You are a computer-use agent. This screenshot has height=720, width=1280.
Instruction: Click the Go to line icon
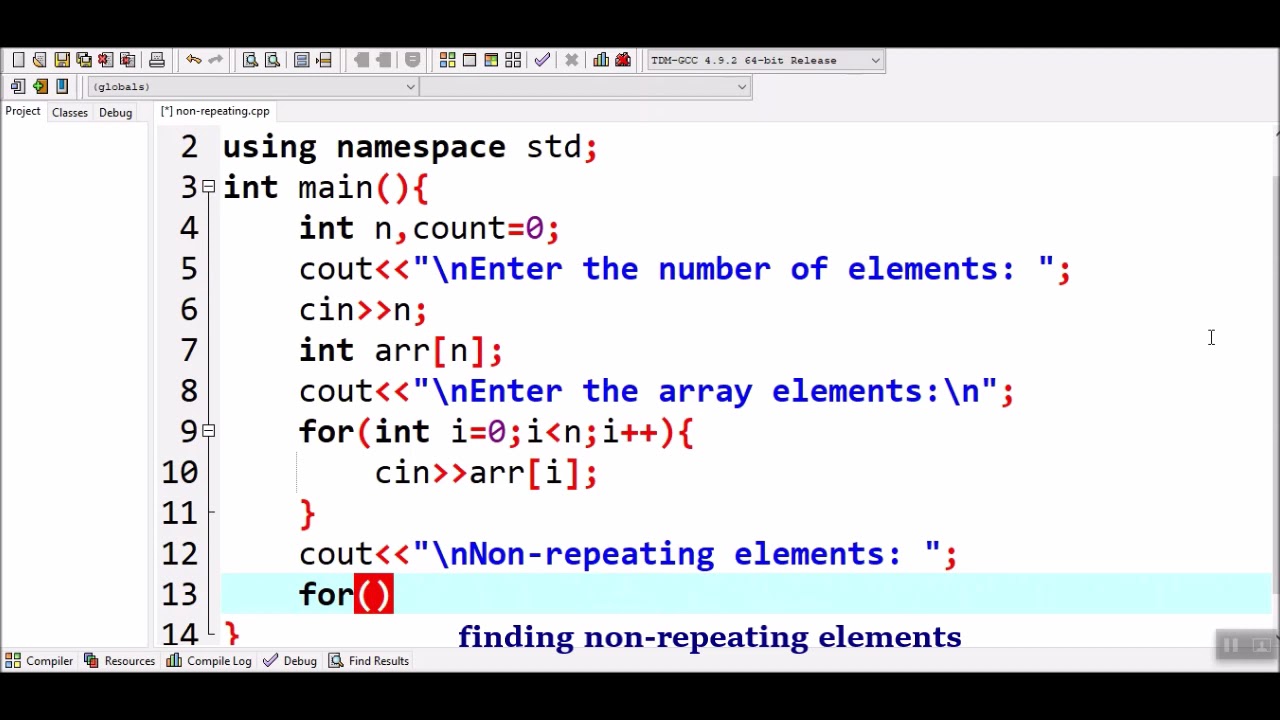click(324, 60)
